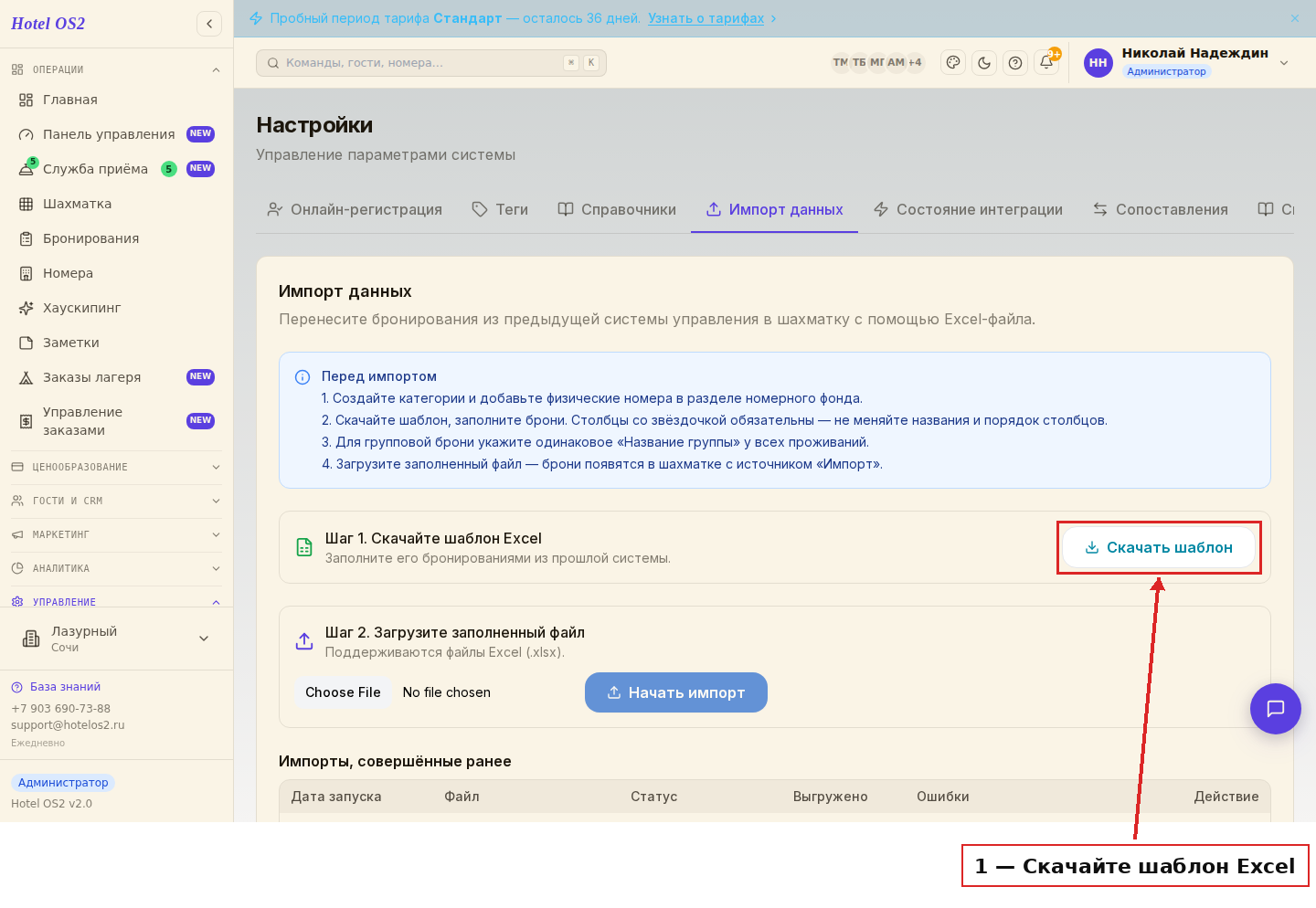The width and height of the screenshot is (1316, 908).
Task: Open Главная in the sidebar
Action: (116, 100)
